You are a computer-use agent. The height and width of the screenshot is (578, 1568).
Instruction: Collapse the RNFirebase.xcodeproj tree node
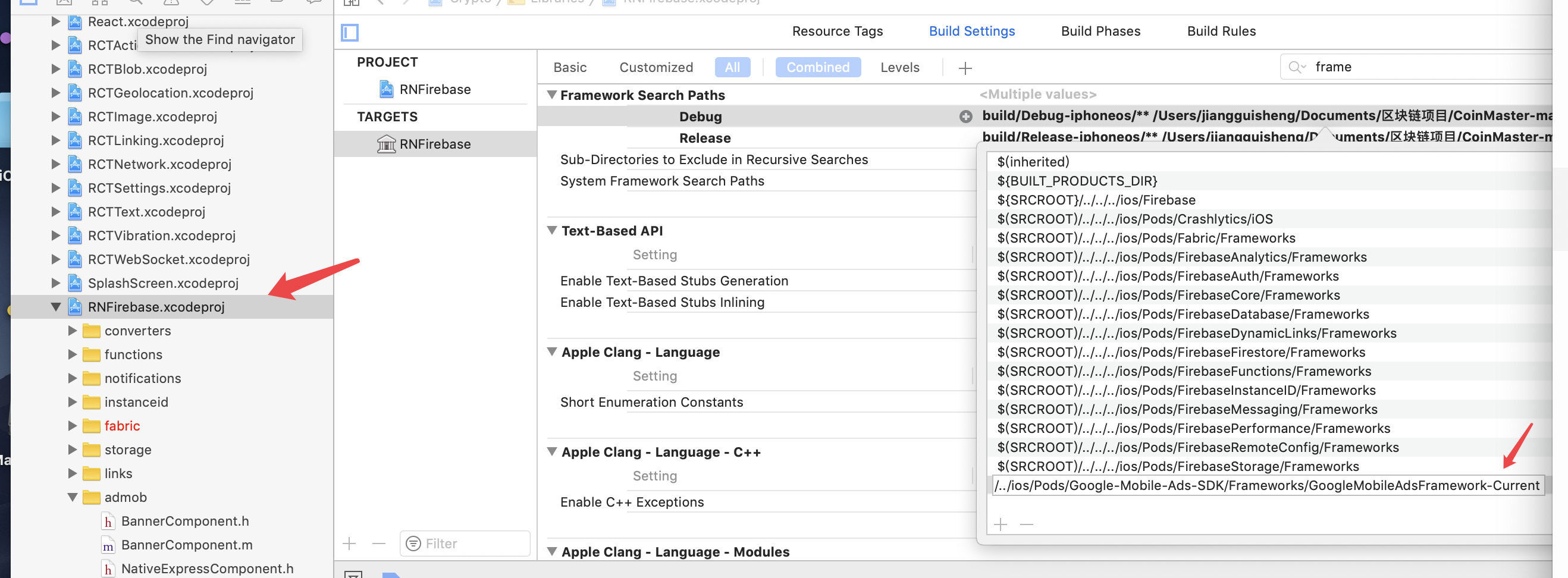pyautogui.click(x=55, y=307)
